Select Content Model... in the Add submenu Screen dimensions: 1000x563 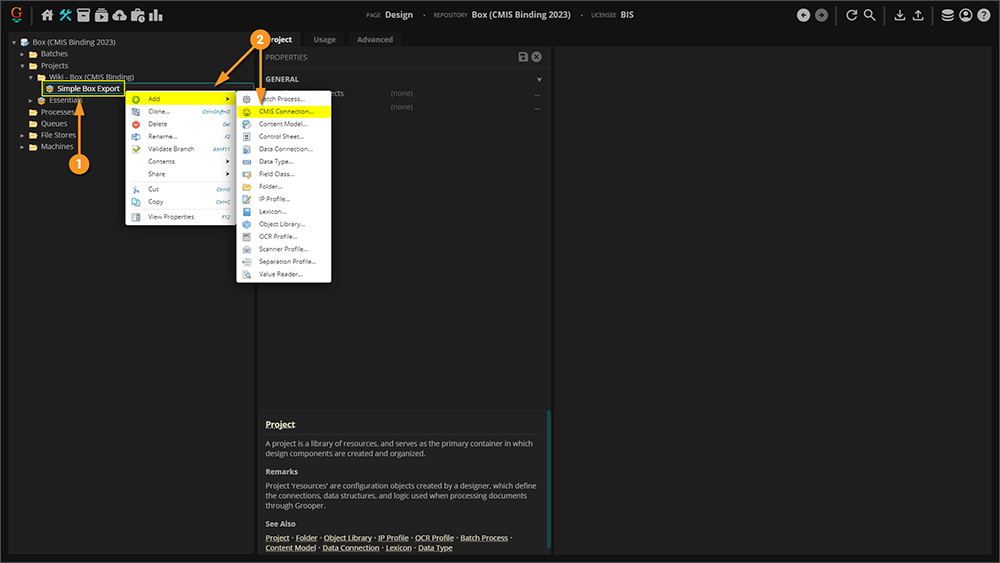[284, 124]
